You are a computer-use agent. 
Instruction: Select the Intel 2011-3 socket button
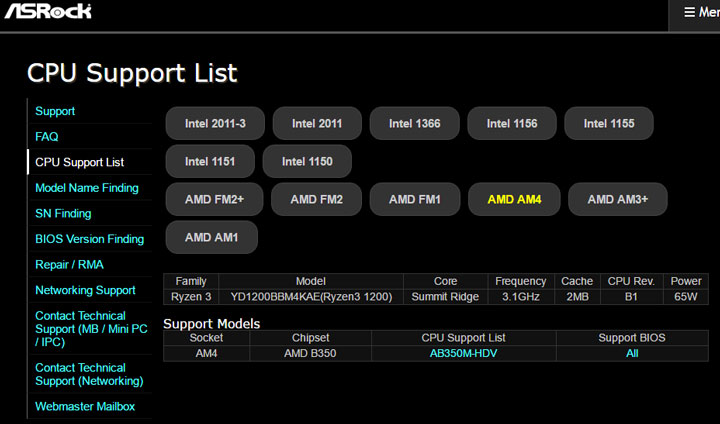[x=215, y=124]
